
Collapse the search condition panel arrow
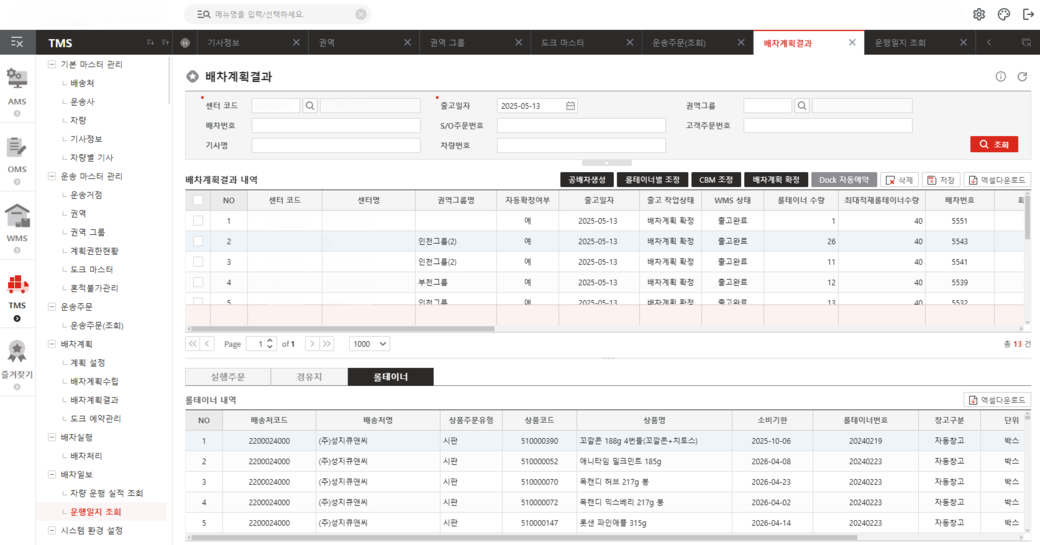click(607, 162)
